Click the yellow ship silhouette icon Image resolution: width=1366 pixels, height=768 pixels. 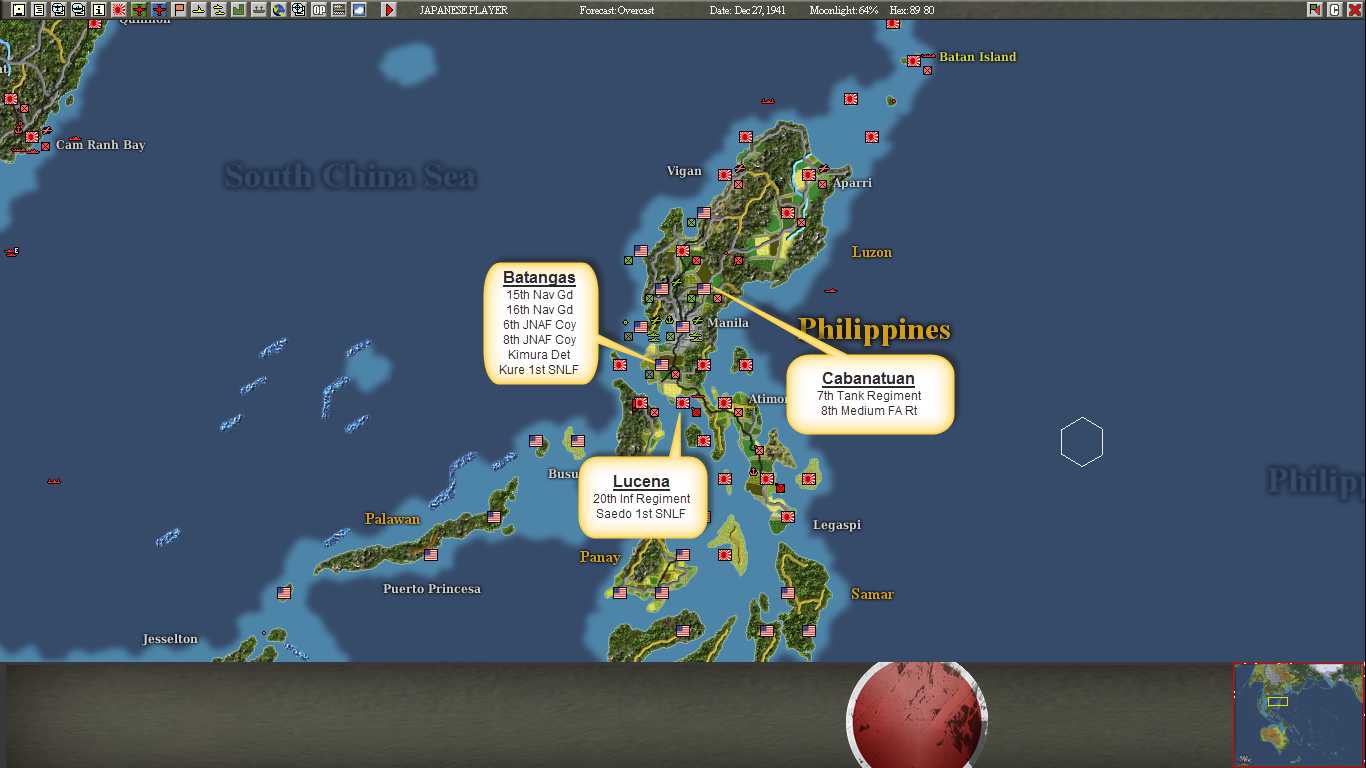tap(198, 10)
